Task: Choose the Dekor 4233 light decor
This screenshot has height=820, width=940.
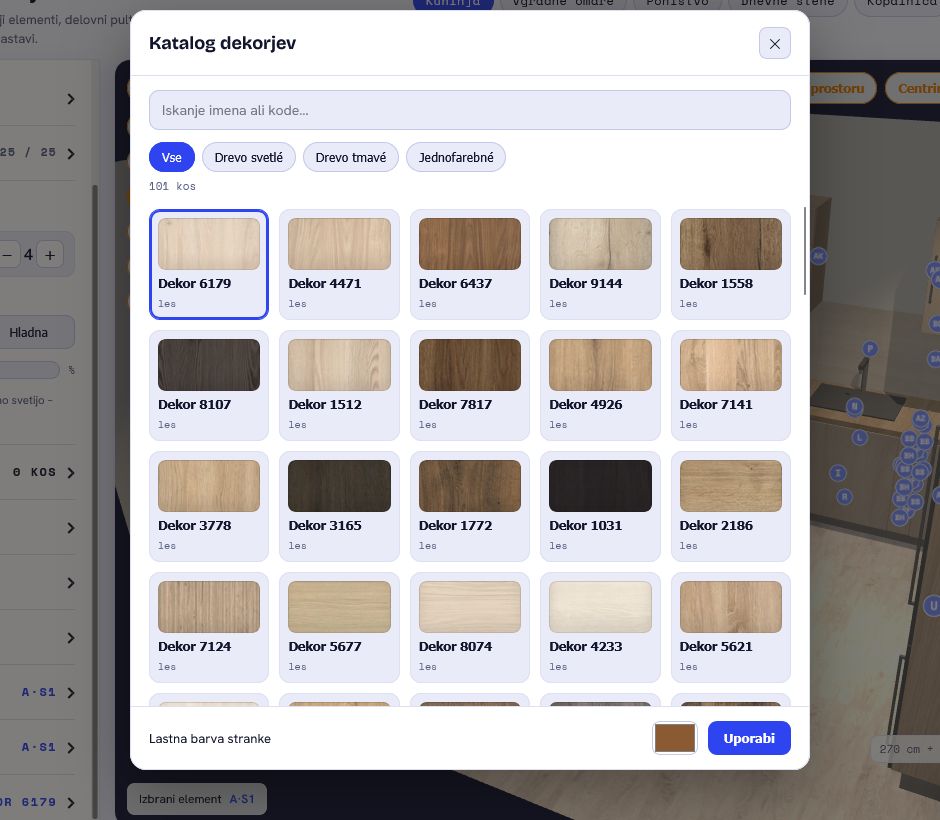Action: [x=600, y=628]
